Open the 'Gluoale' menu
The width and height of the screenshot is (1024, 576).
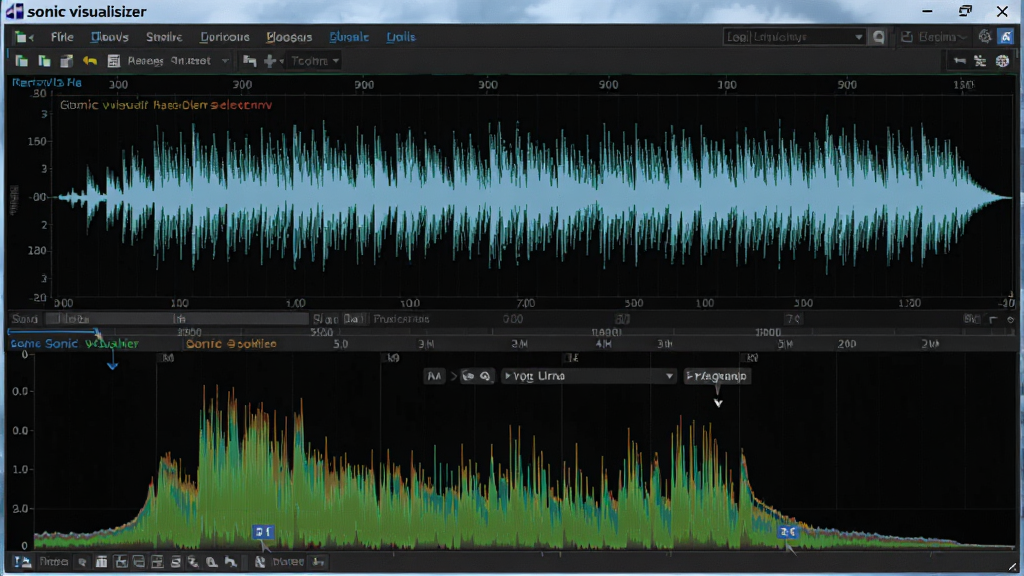click(x=349, y=37)
